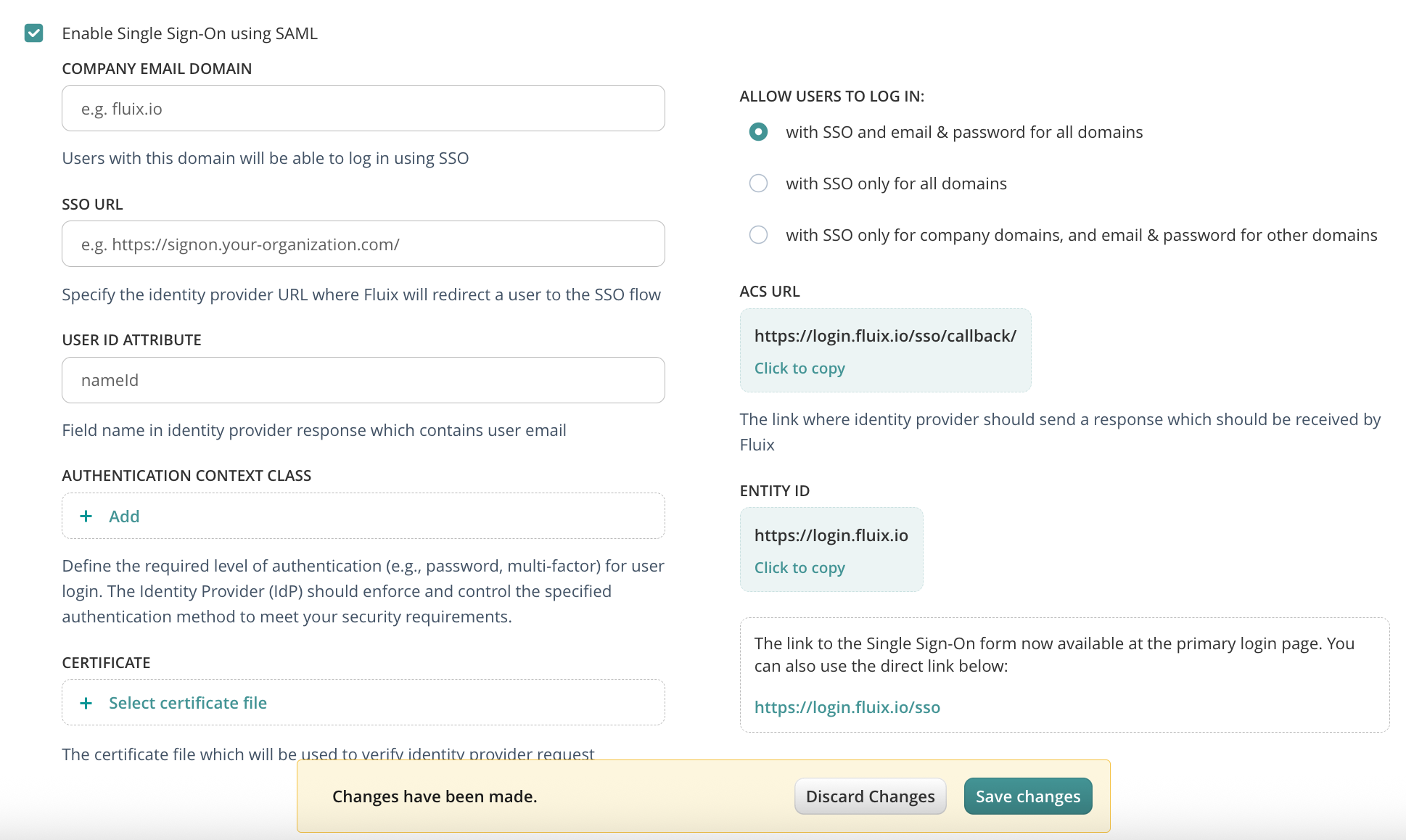1406x840 pixels.
Task: Click into the SSO URL input
Action: tap(363, 244)
